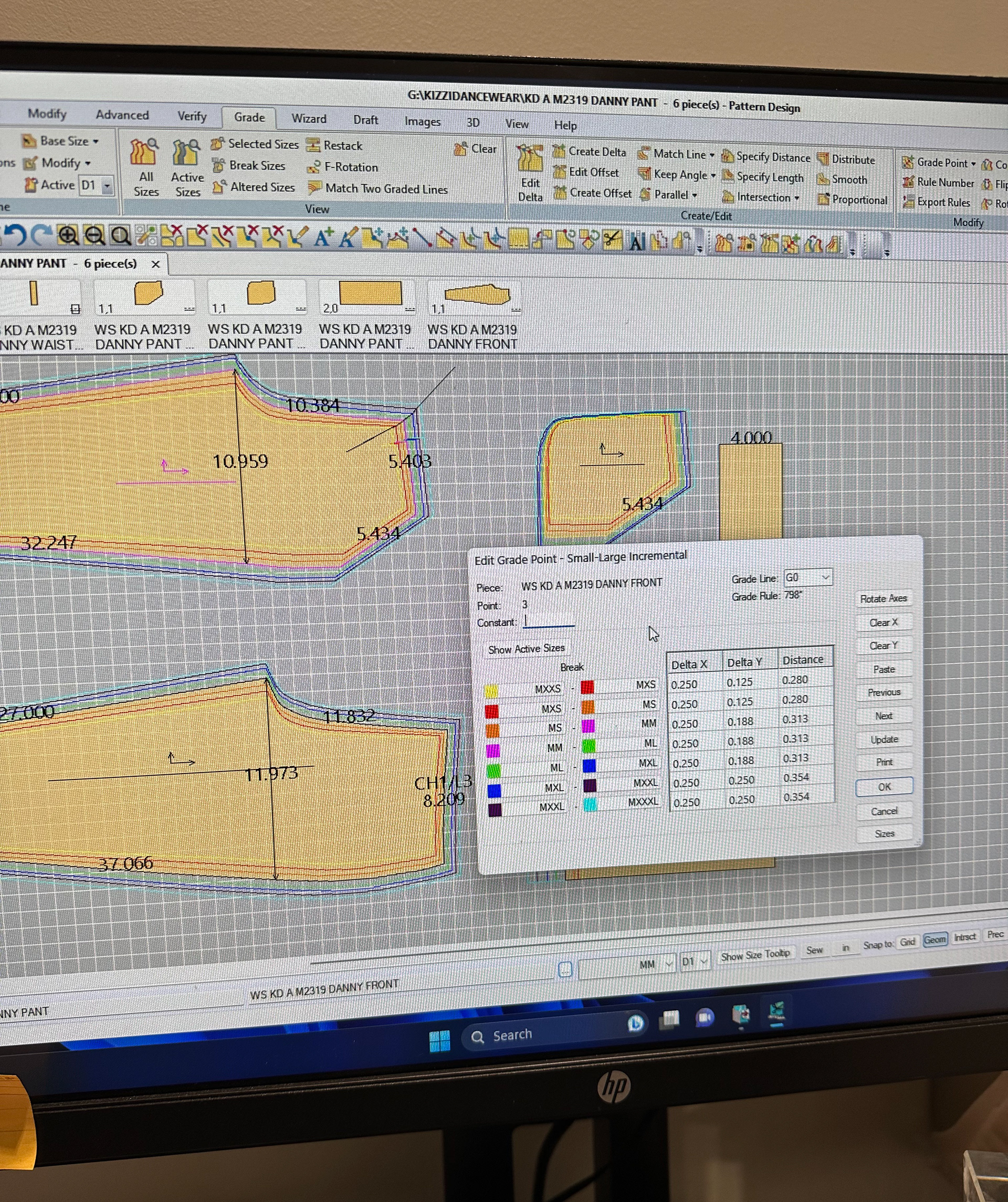
Task: Click the Distribute icon
Action: point(823,159)
